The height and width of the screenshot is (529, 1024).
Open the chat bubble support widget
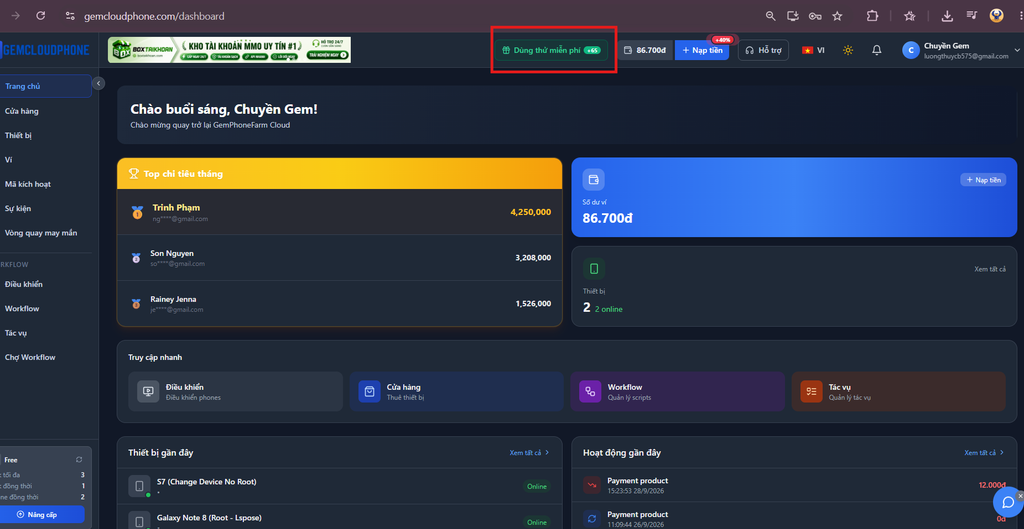(x=1008, y=502)
